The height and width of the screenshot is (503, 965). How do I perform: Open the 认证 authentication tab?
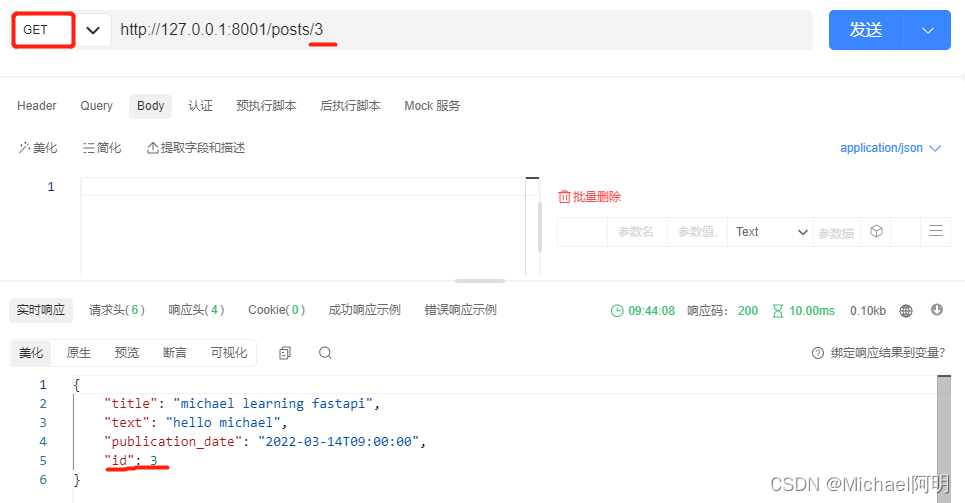(x=200, y=106)
